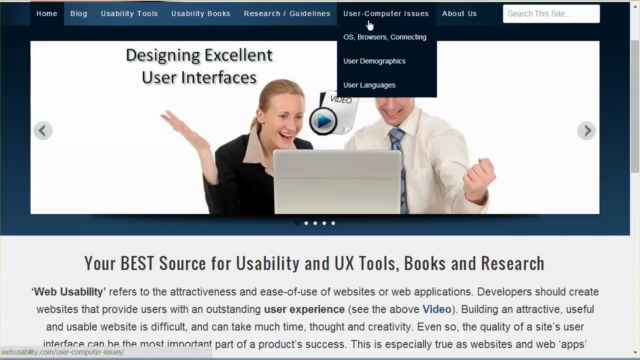
Task: Select OS, Browsers, Connecting submenu entry
Action: click(385, 37)
